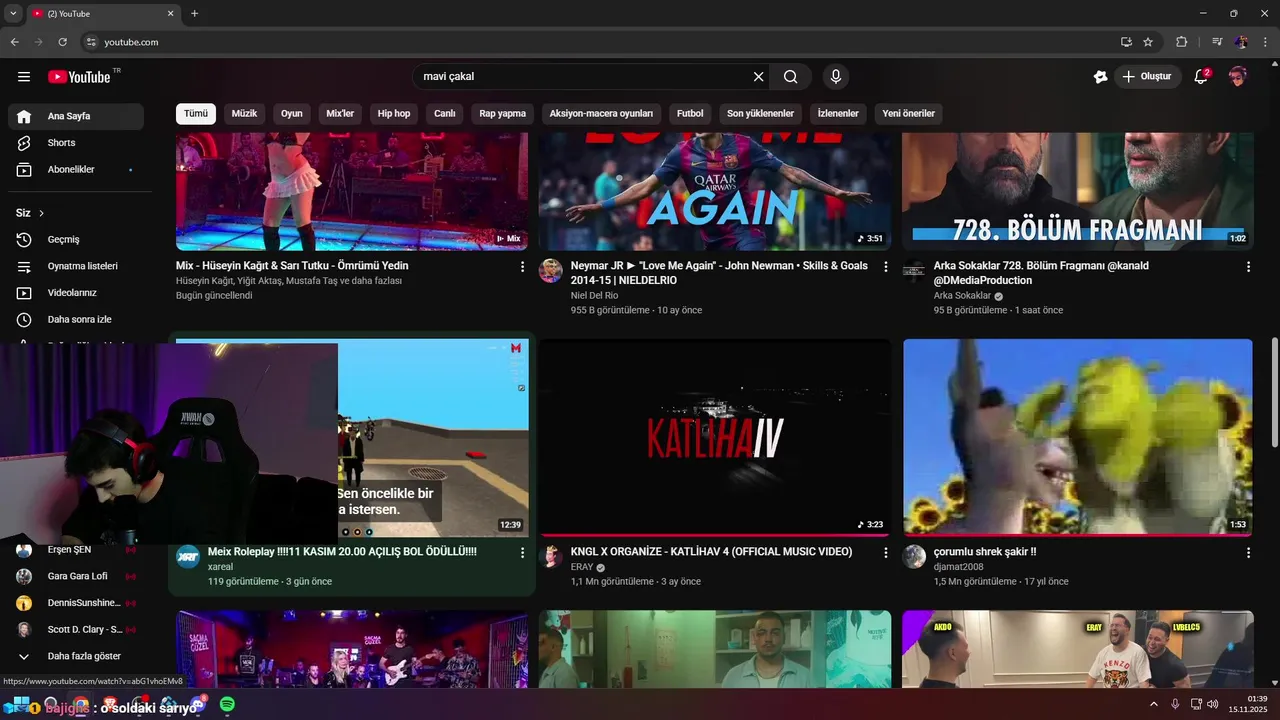This screenshot has height=720, width=1280.
Task: Open options menu for KATLİHAV 4 video
Action: (885, 553)
